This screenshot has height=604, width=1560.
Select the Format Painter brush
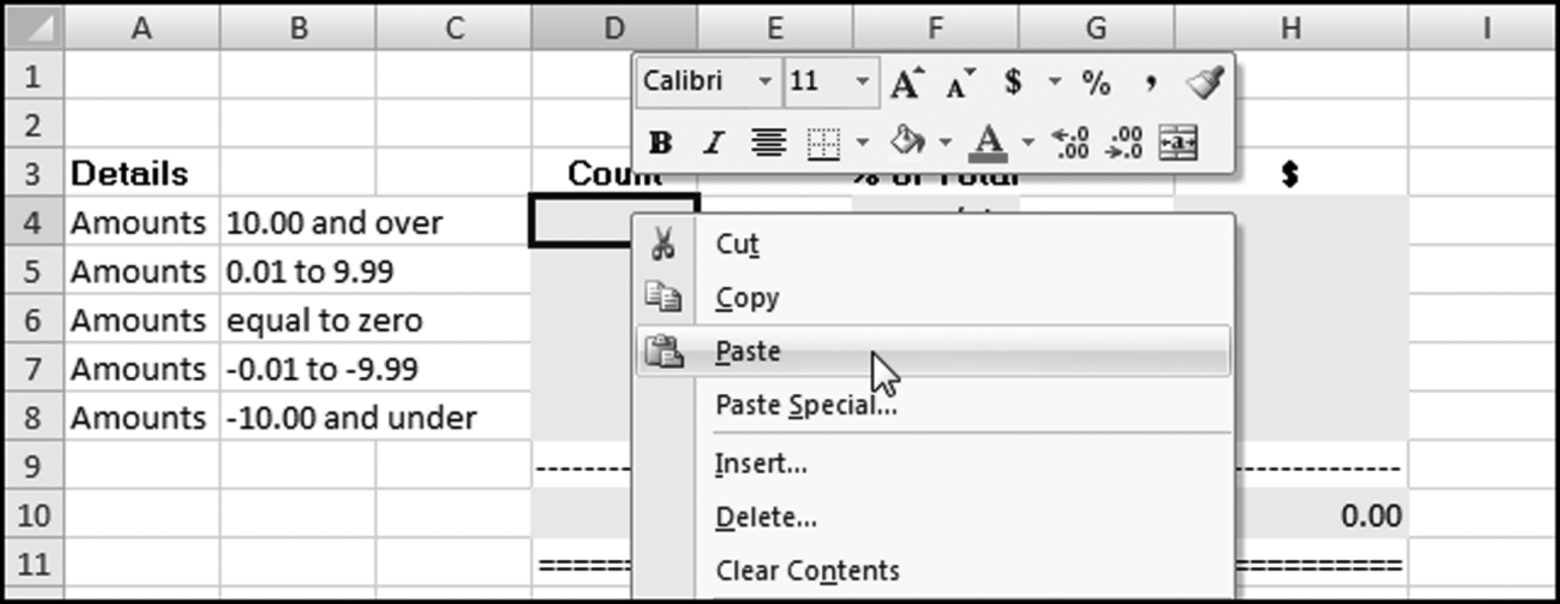click(x=1204, y=84)
